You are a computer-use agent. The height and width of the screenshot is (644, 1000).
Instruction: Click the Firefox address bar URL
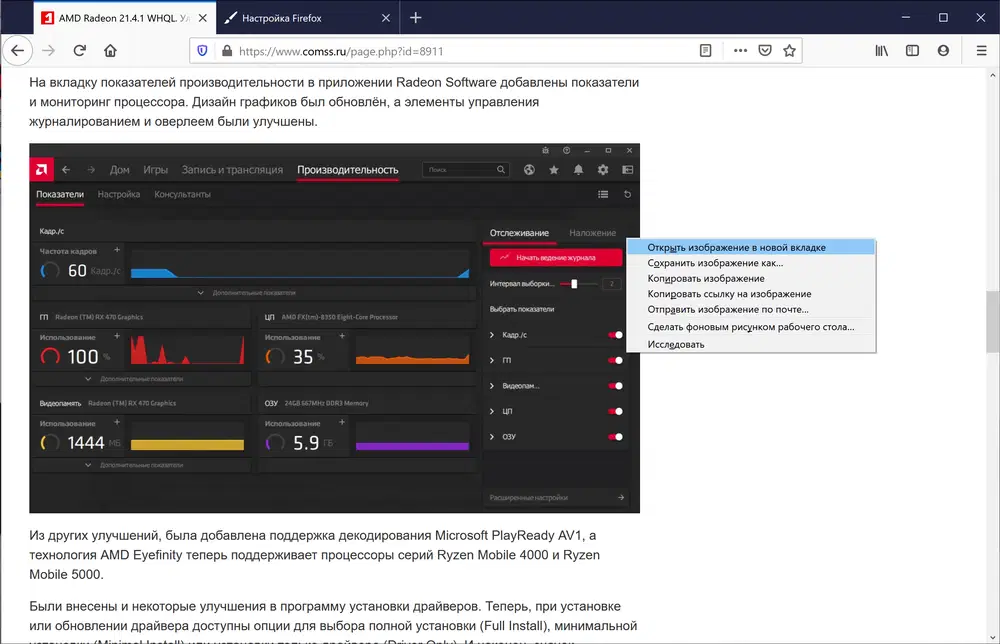click(x=341, y=51)
